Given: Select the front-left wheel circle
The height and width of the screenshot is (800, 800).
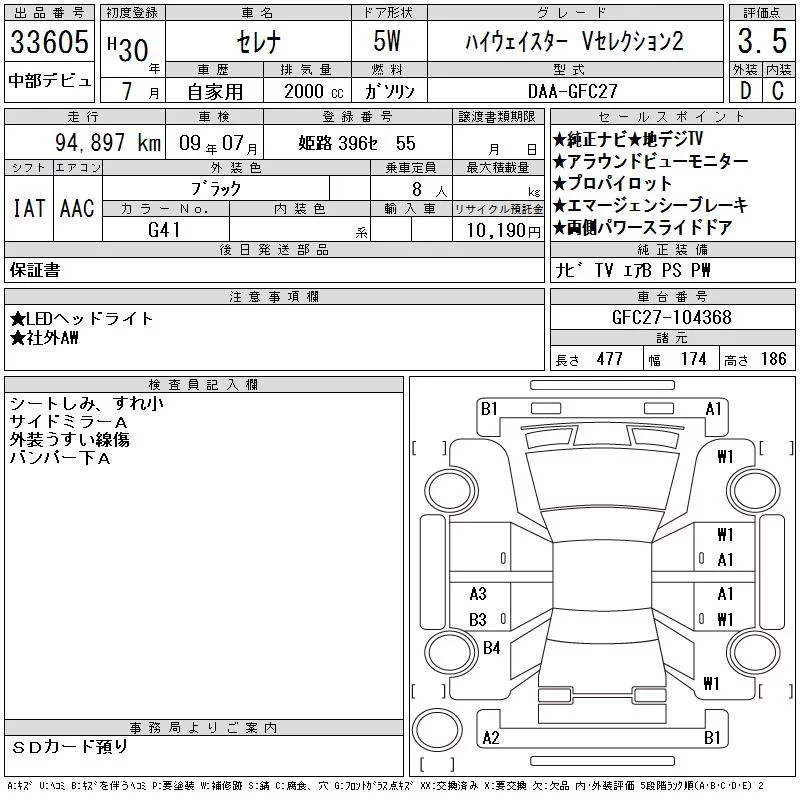Looking at the screenshot, I should (x=451, y=490).
